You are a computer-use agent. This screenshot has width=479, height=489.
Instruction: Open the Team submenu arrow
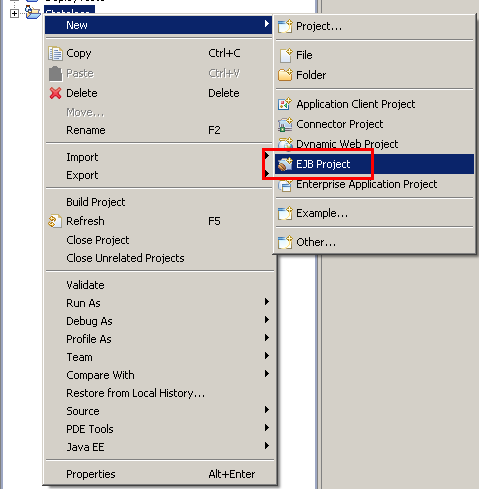tap(267, 356)
